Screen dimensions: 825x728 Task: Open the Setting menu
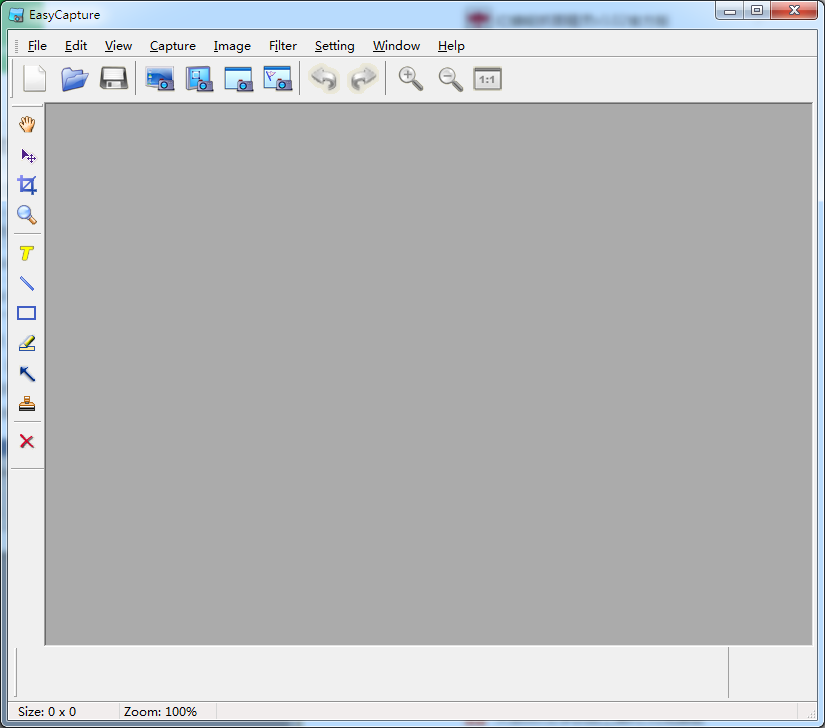coord(335,46)
